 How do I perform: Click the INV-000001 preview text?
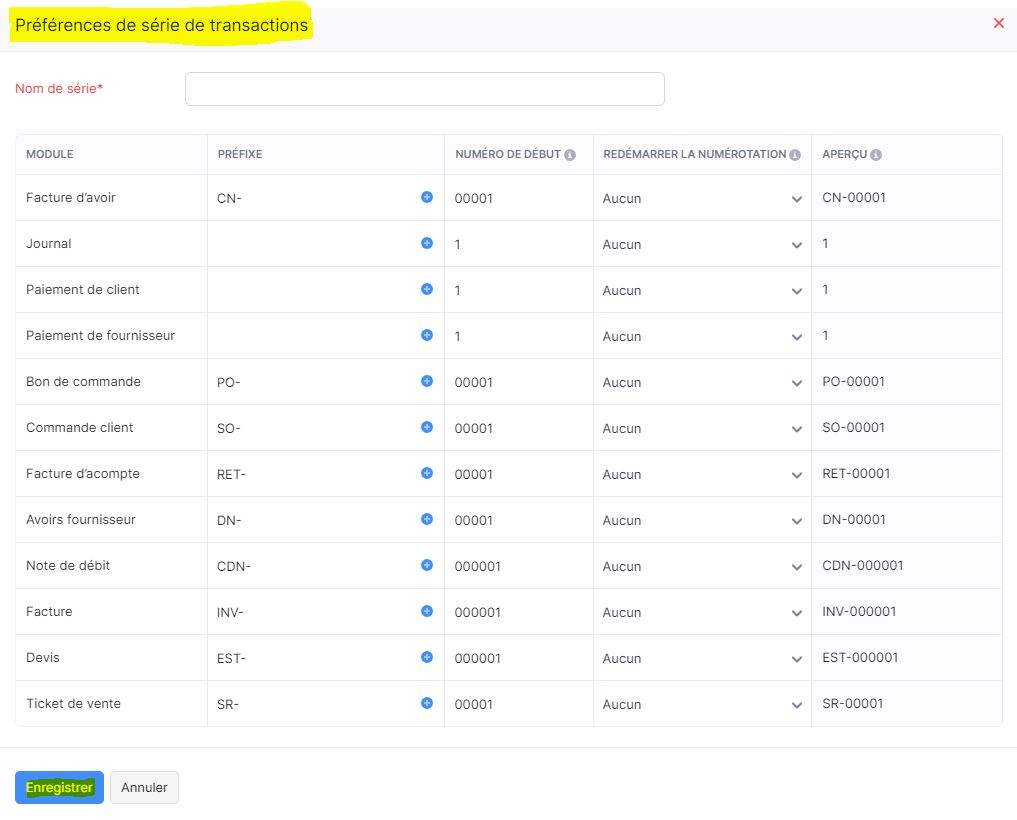click(859, 611)
